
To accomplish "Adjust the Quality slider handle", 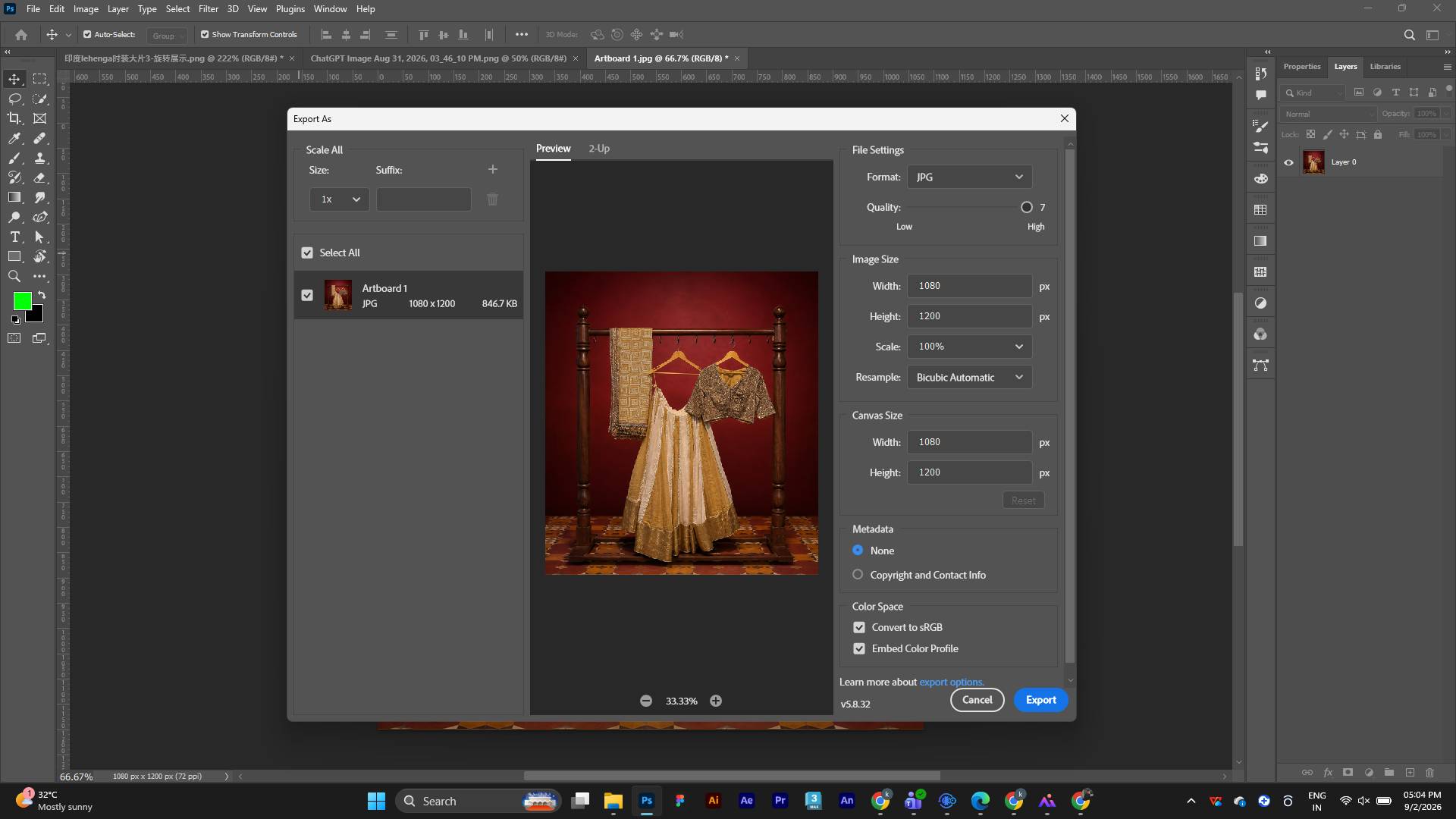I will pos(1027,207).
